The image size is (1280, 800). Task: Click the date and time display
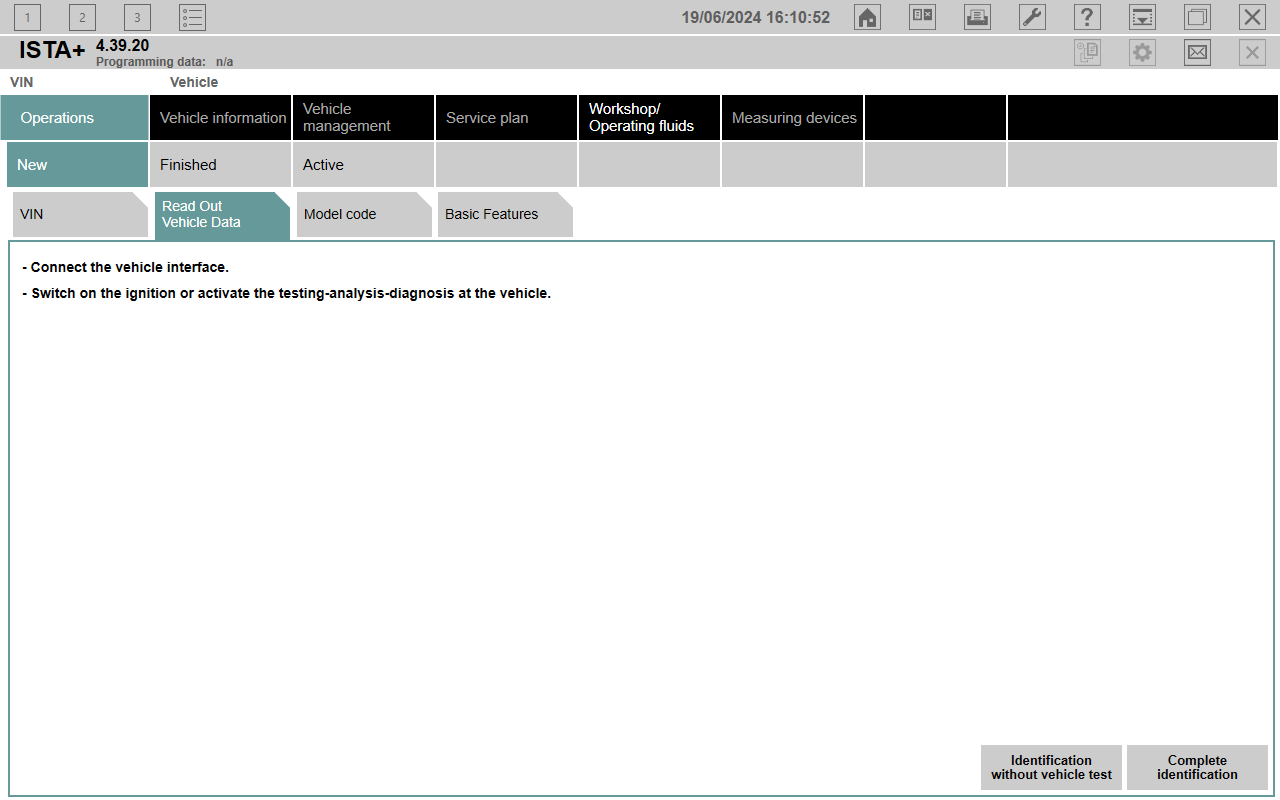pos(756,18)
